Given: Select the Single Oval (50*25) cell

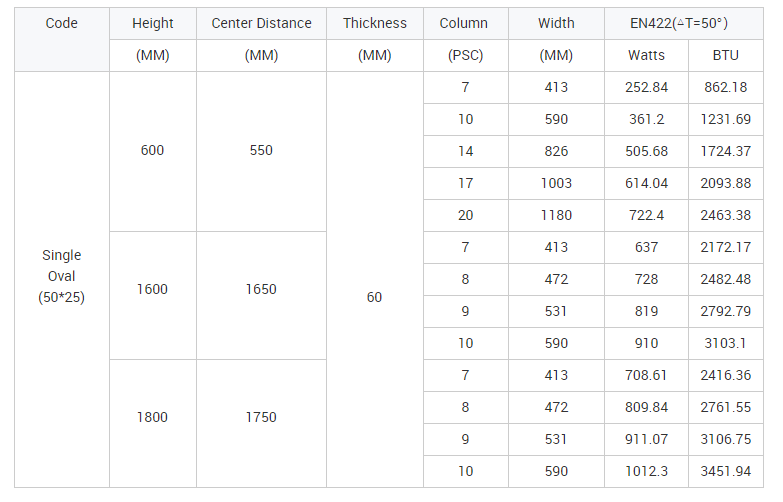Looking at the screenshot, I should pos(61,279).
